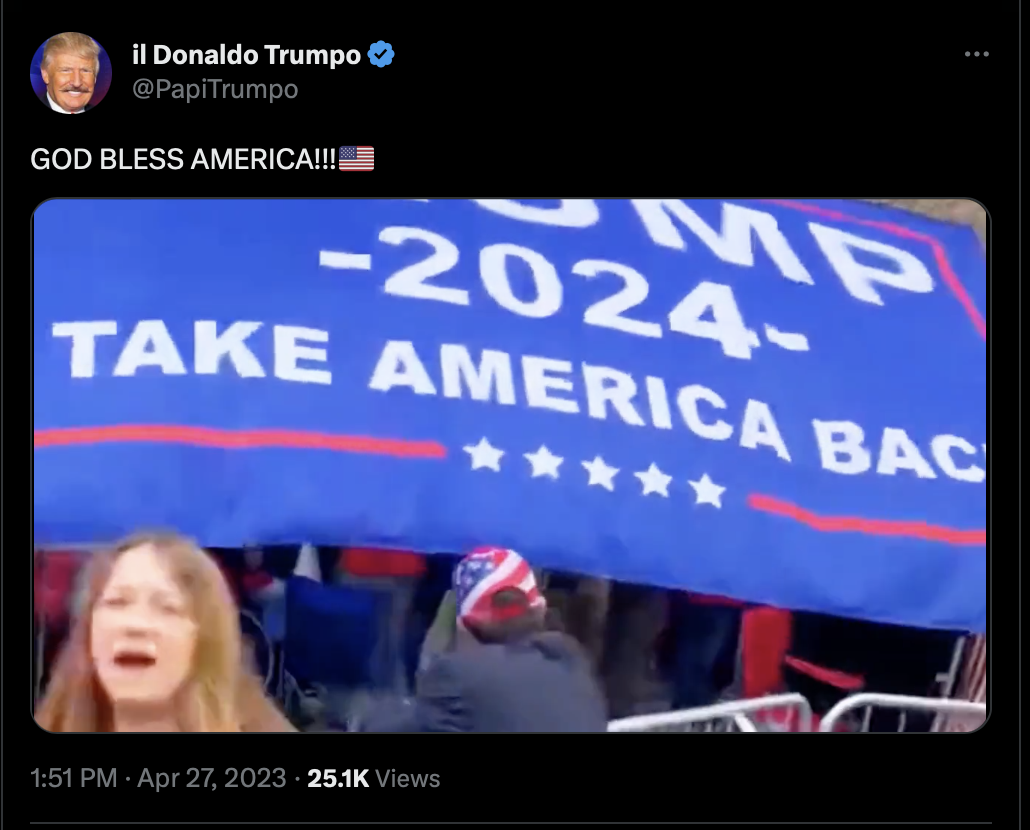
Task: Click the shouting woman in video corner
Action: (x=148, y=634)
